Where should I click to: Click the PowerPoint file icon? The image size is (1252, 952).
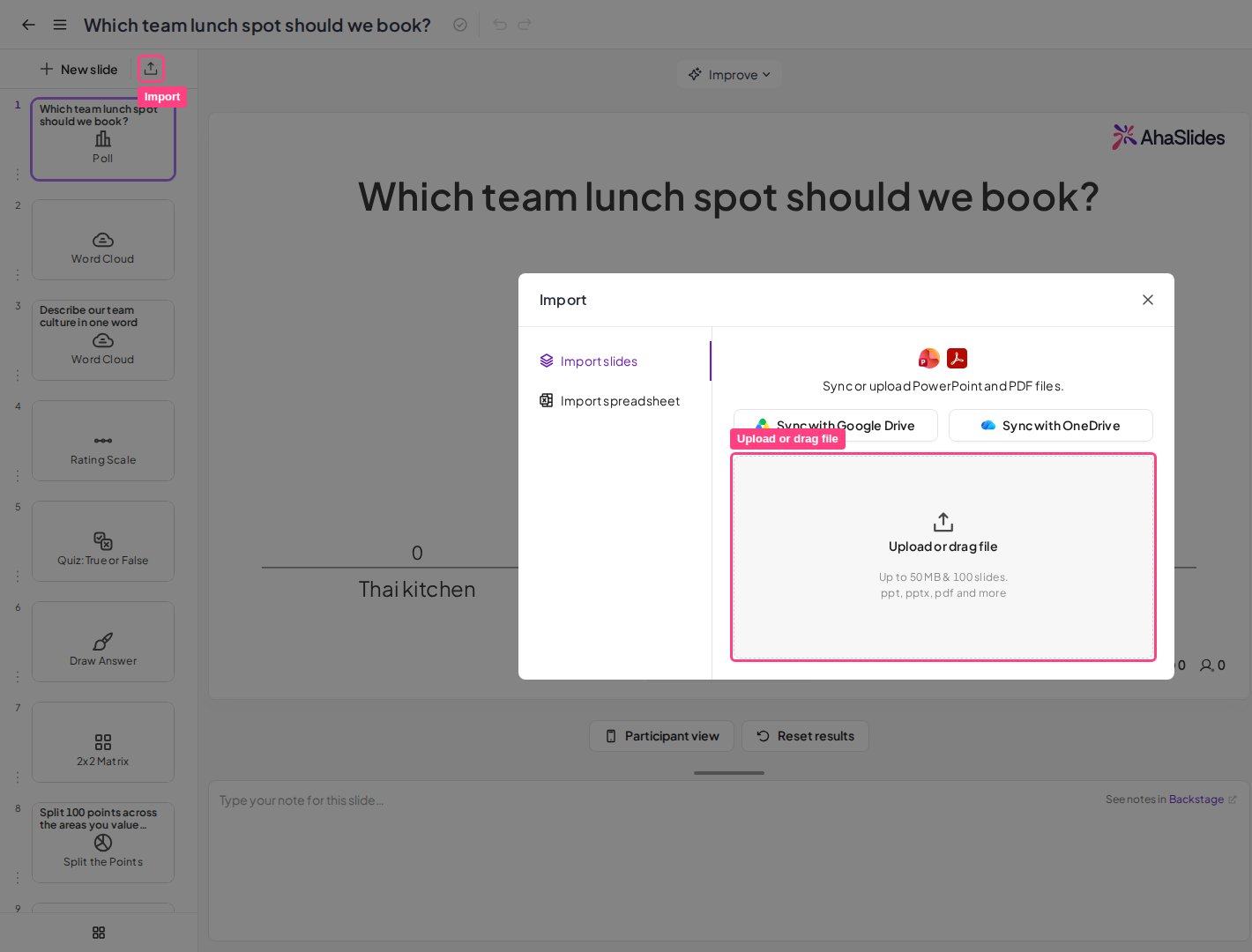click(x=929, y=358)
